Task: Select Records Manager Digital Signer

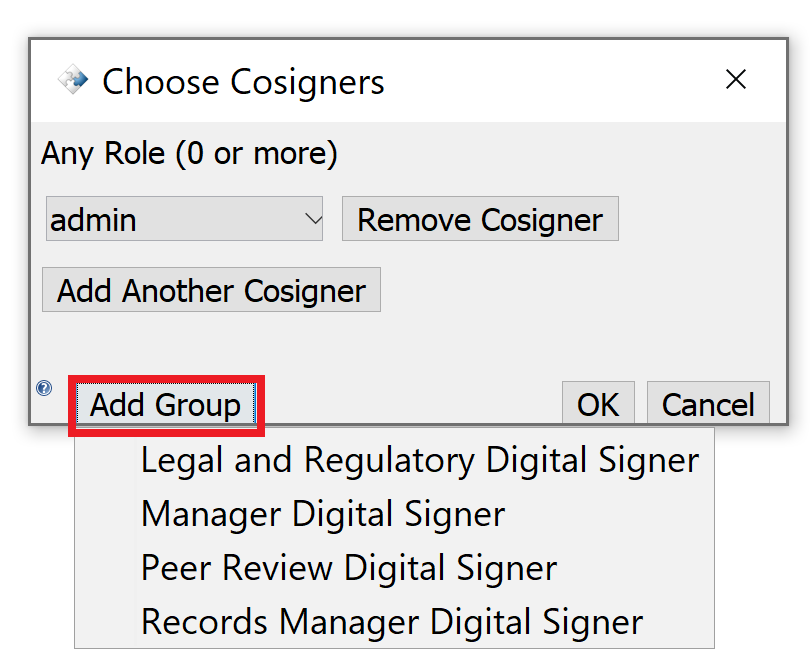Action: [392, 622]
